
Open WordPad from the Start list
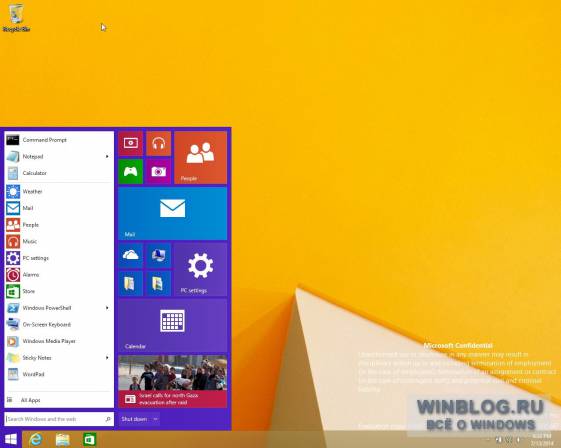click(59, 374)
